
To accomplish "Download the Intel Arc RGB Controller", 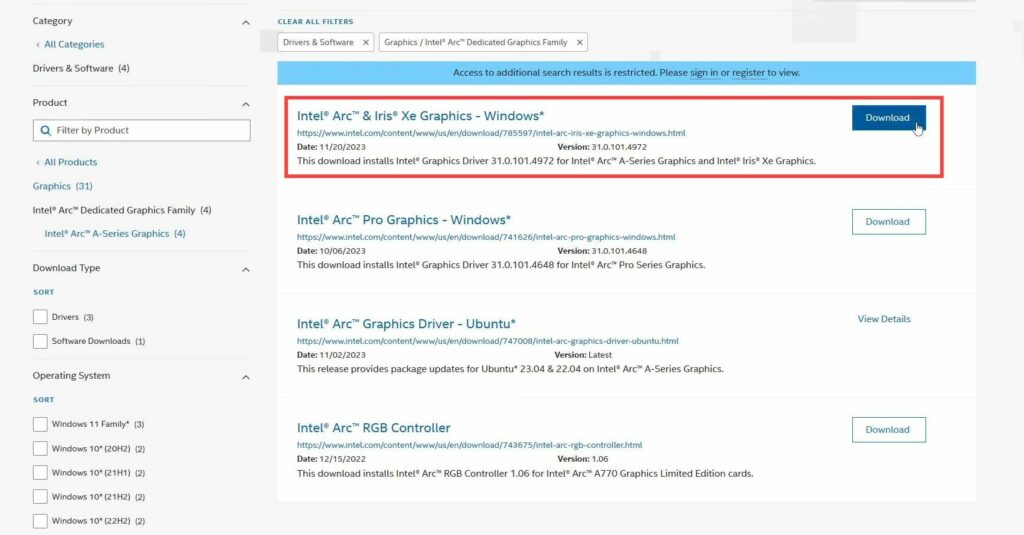I will point(888,430).
